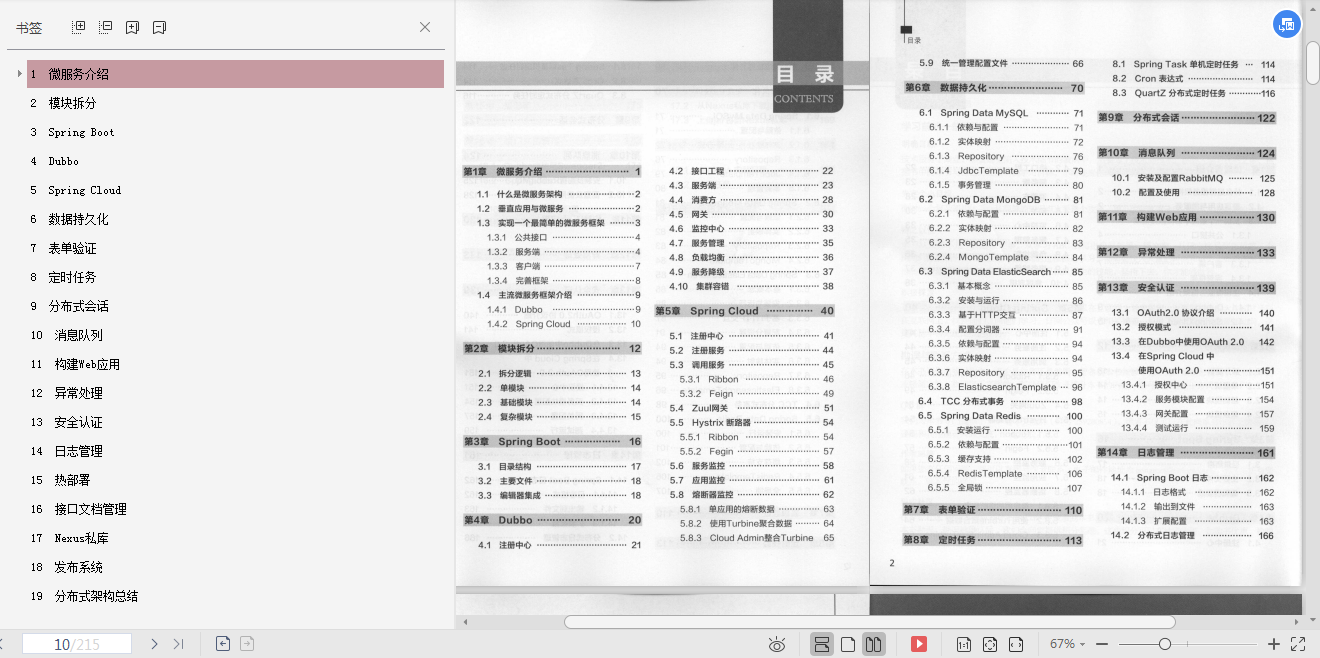Screen dimensions: 1320x658
Task: Click the 6.4 TCC 分布式事务 entry
Action: (x=1000, y=401)
